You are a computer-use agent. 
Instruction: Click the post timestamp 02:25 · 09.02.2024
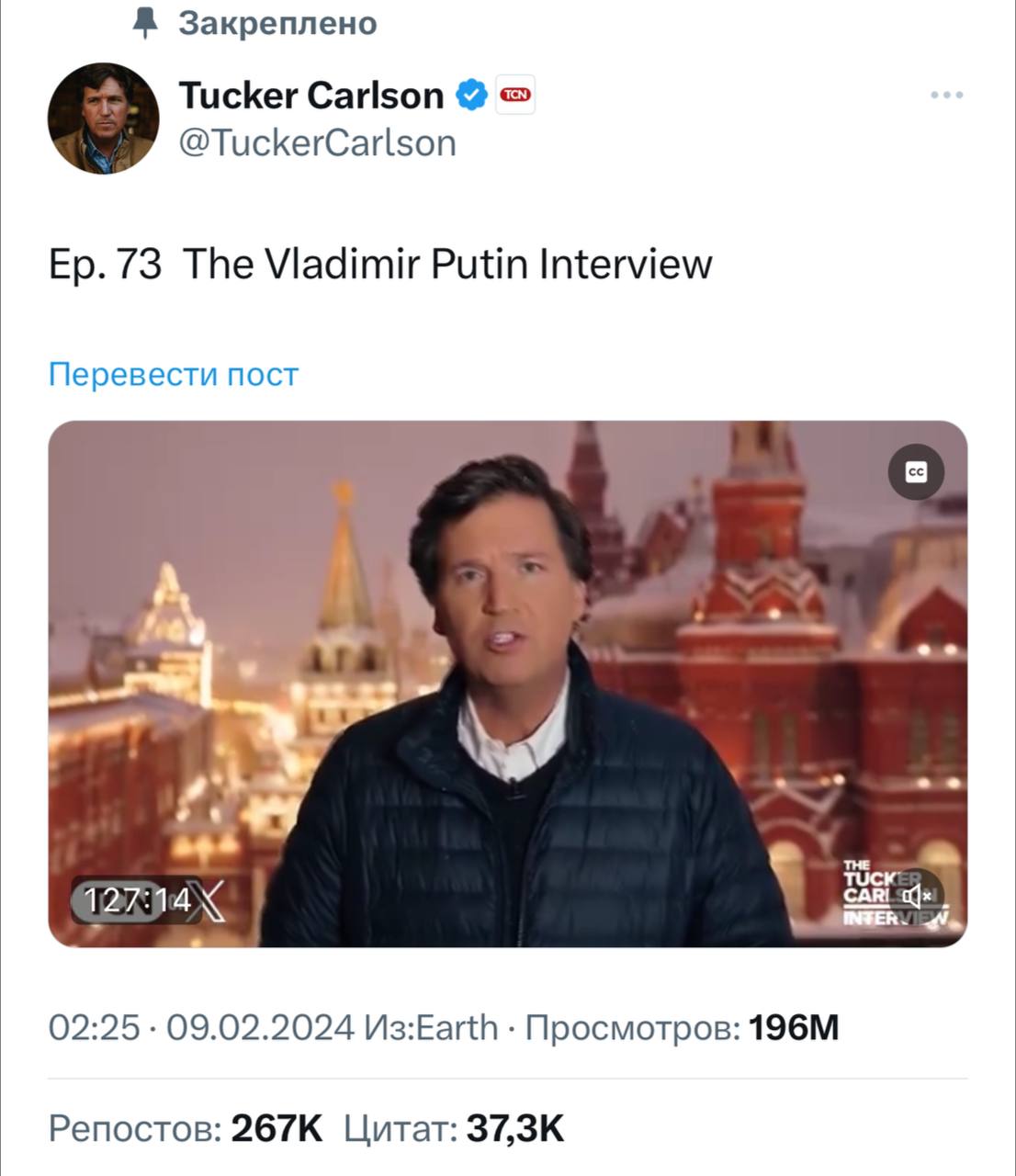201,1027
